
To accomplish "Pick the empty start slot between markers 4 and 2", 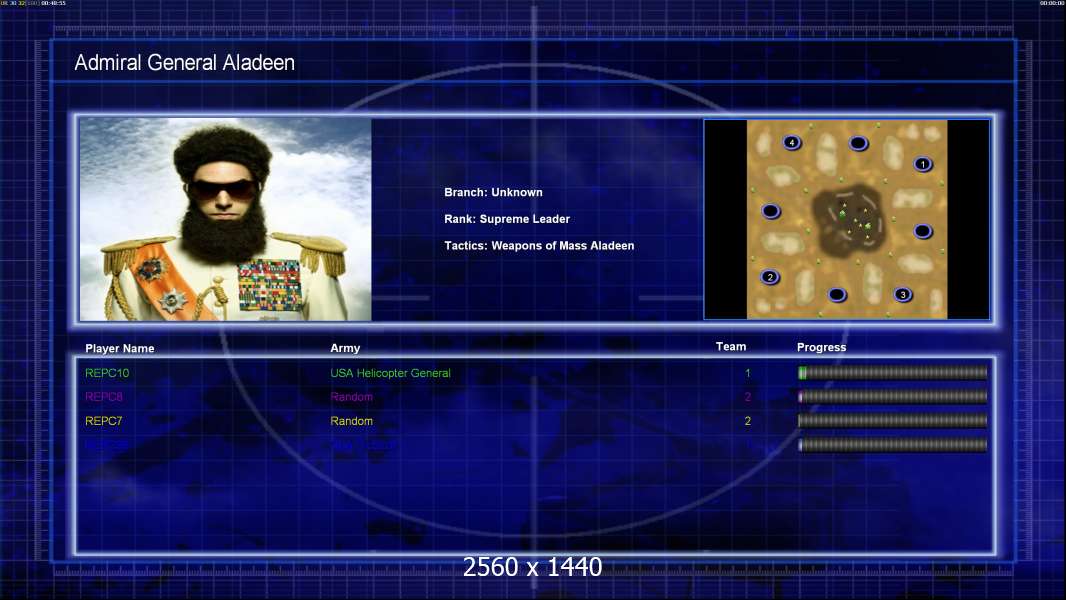I will click(x=770, y=211).
